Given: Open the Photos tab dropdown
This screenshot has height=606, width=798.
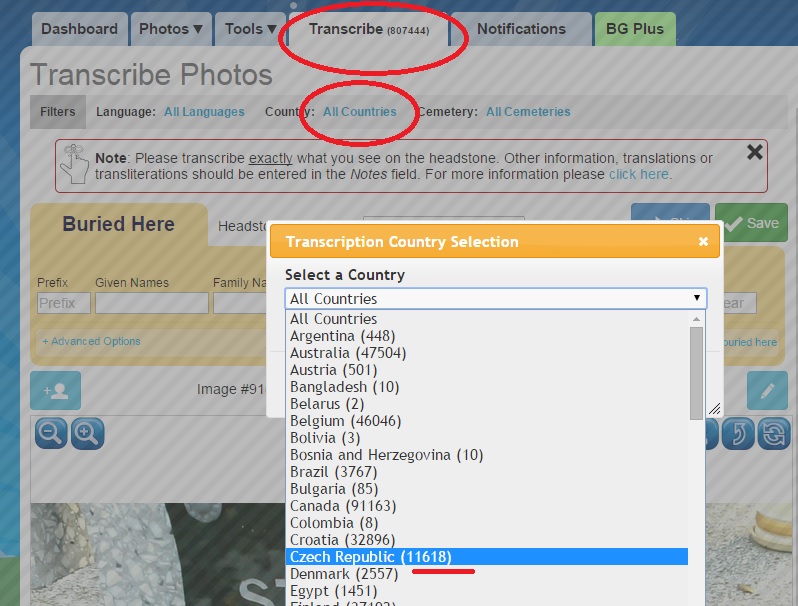Looking at the screenshot, I should point(170,29).
